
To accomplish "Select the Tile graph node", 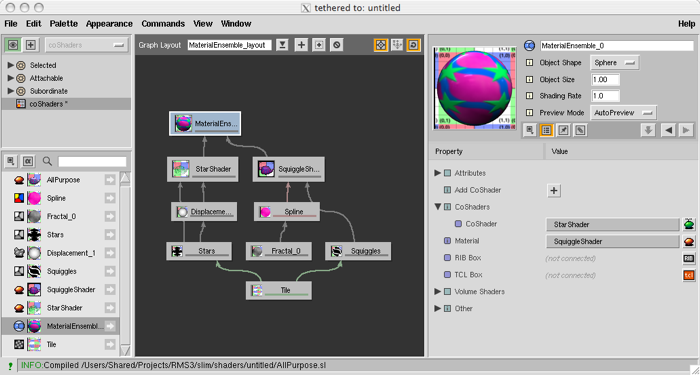I will coord(279,290).
